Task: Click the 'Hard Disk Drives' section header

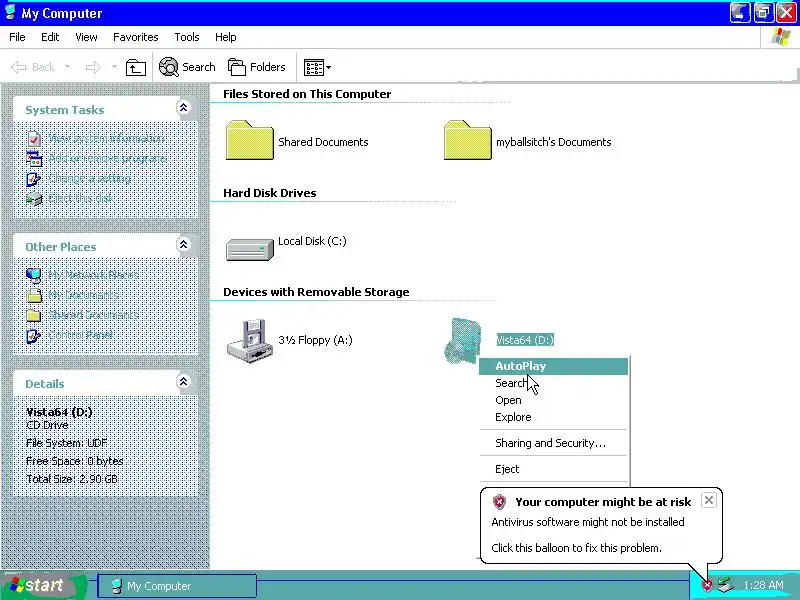Action: coord(269,193)
